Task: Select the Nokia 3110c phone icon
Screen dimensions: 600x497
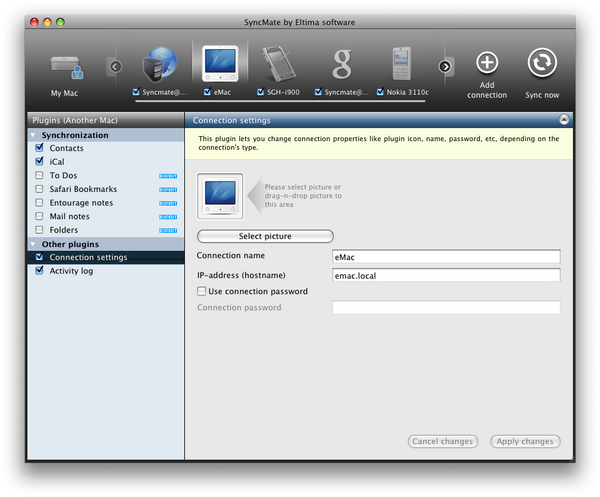Action: coord(401,64)
